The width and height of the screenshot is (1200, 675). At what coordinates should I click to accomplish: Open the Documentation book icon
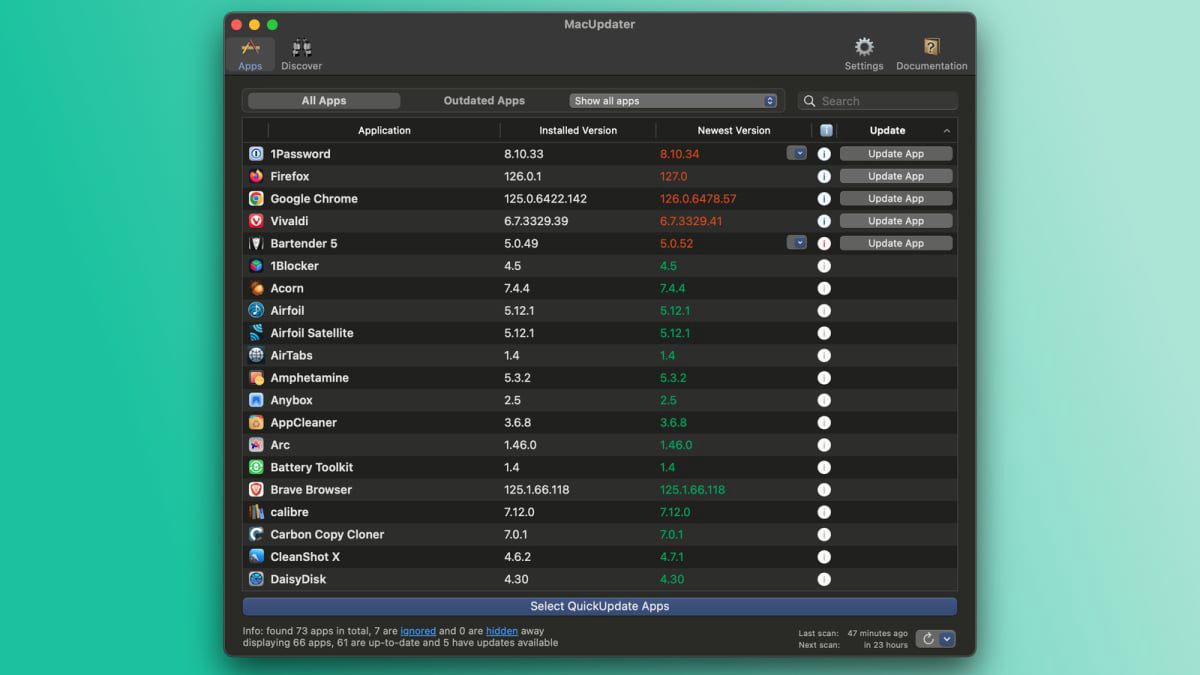931,48
